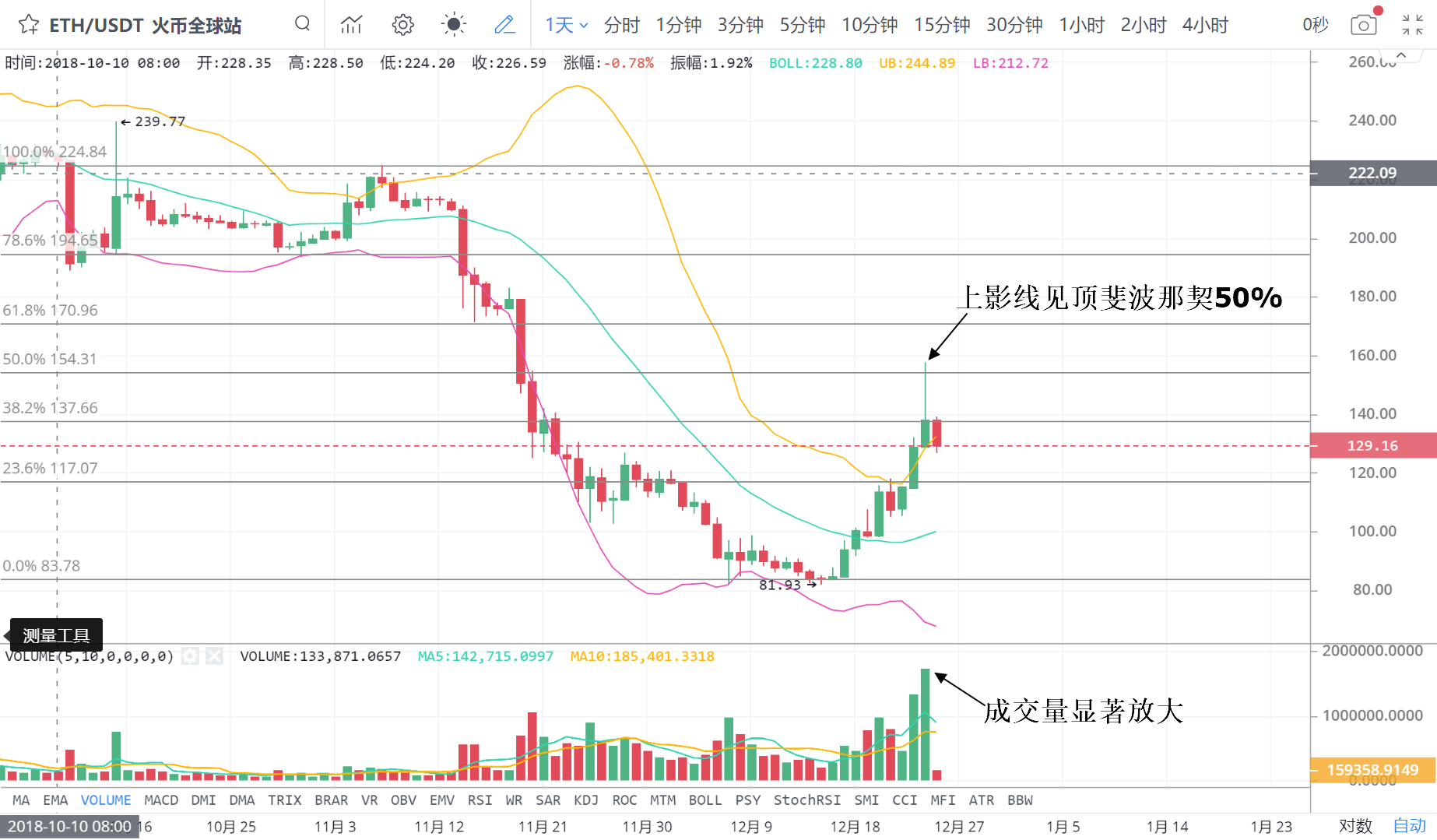Click the 成交量显著放大 annotation text

click(x=1083, y=711)
